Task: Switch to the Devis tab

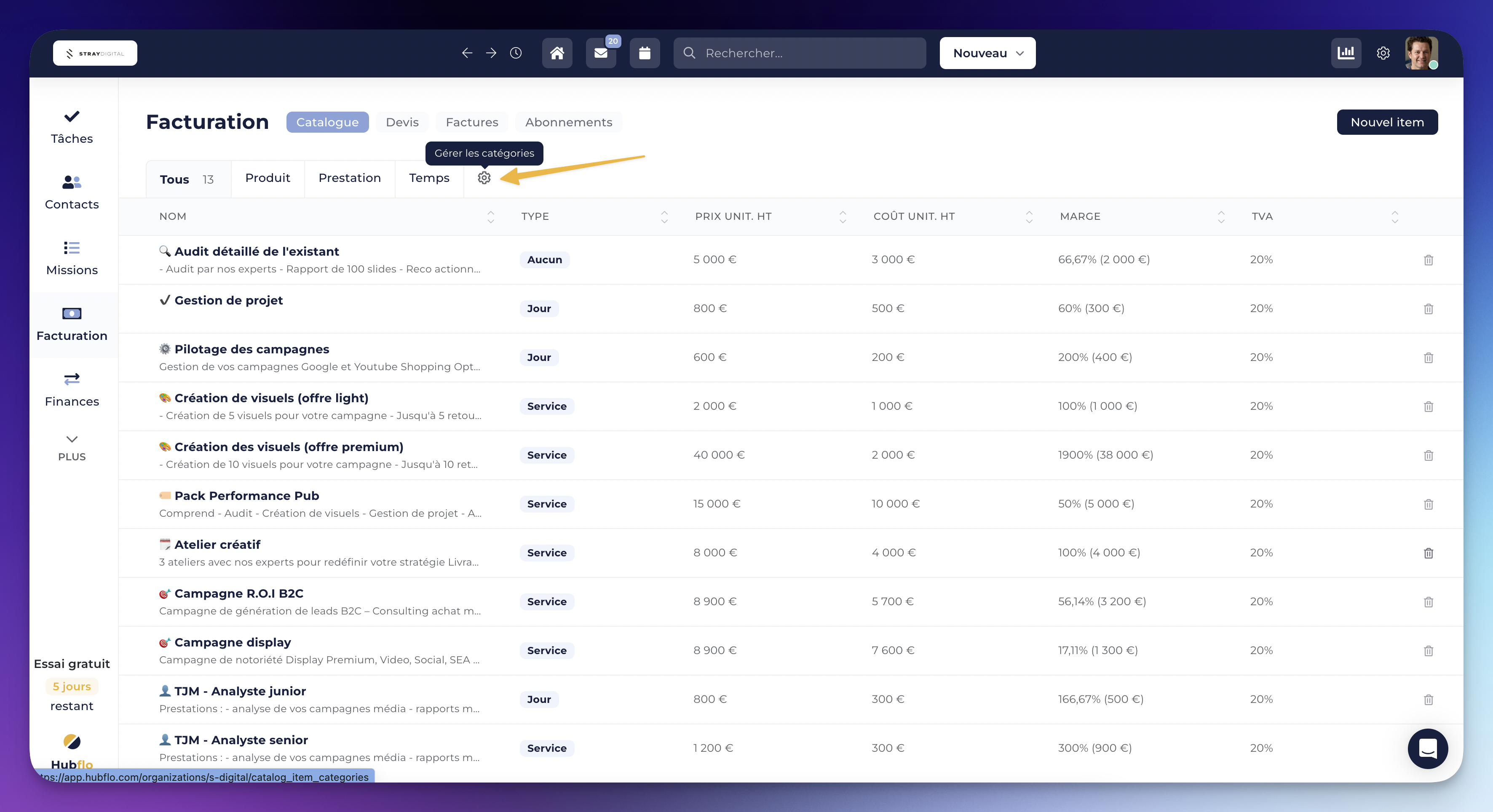Action: [x=402, y=122]
